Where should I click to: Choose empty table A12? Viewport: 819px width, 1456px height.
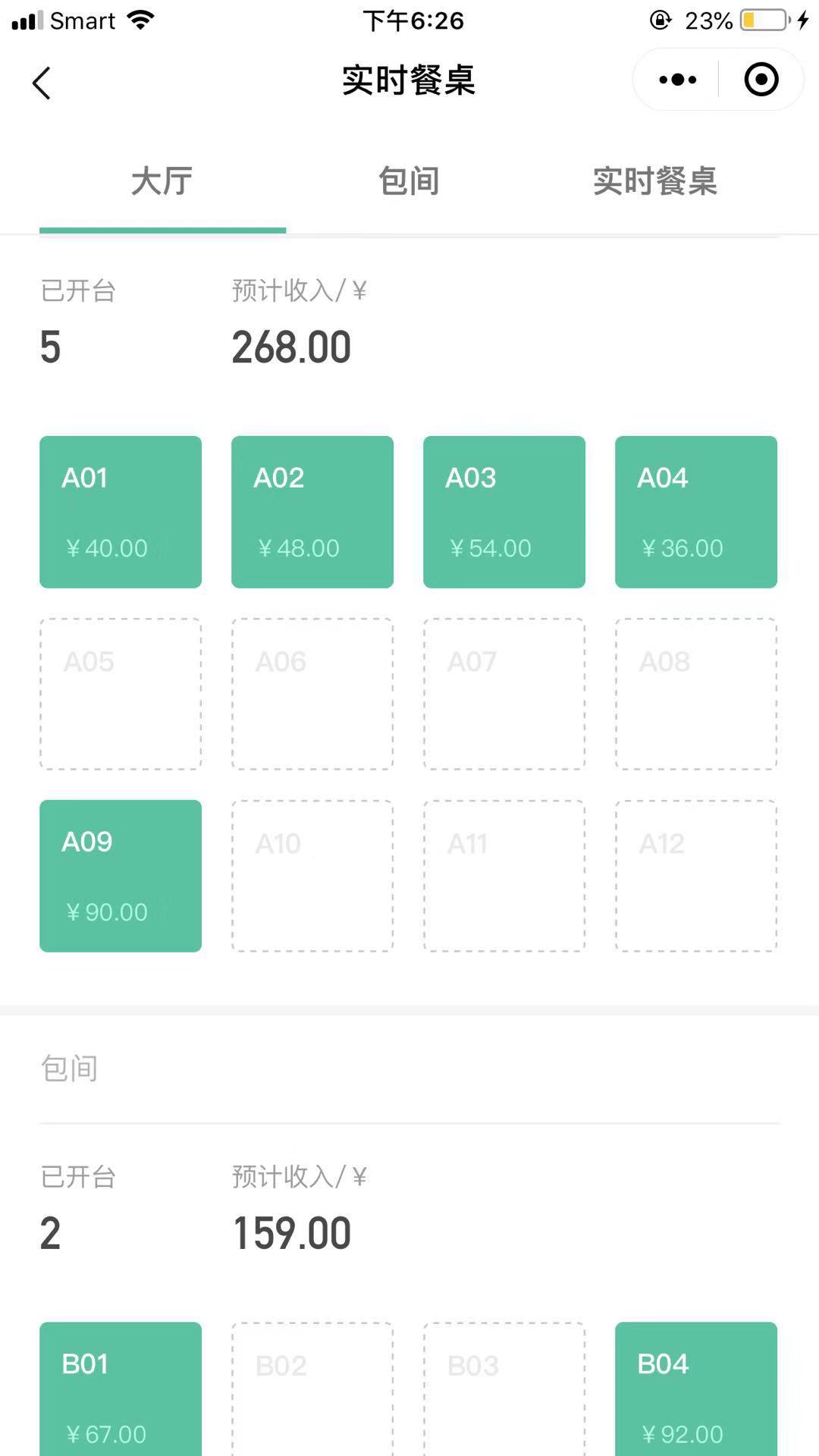tap(696, 876)
